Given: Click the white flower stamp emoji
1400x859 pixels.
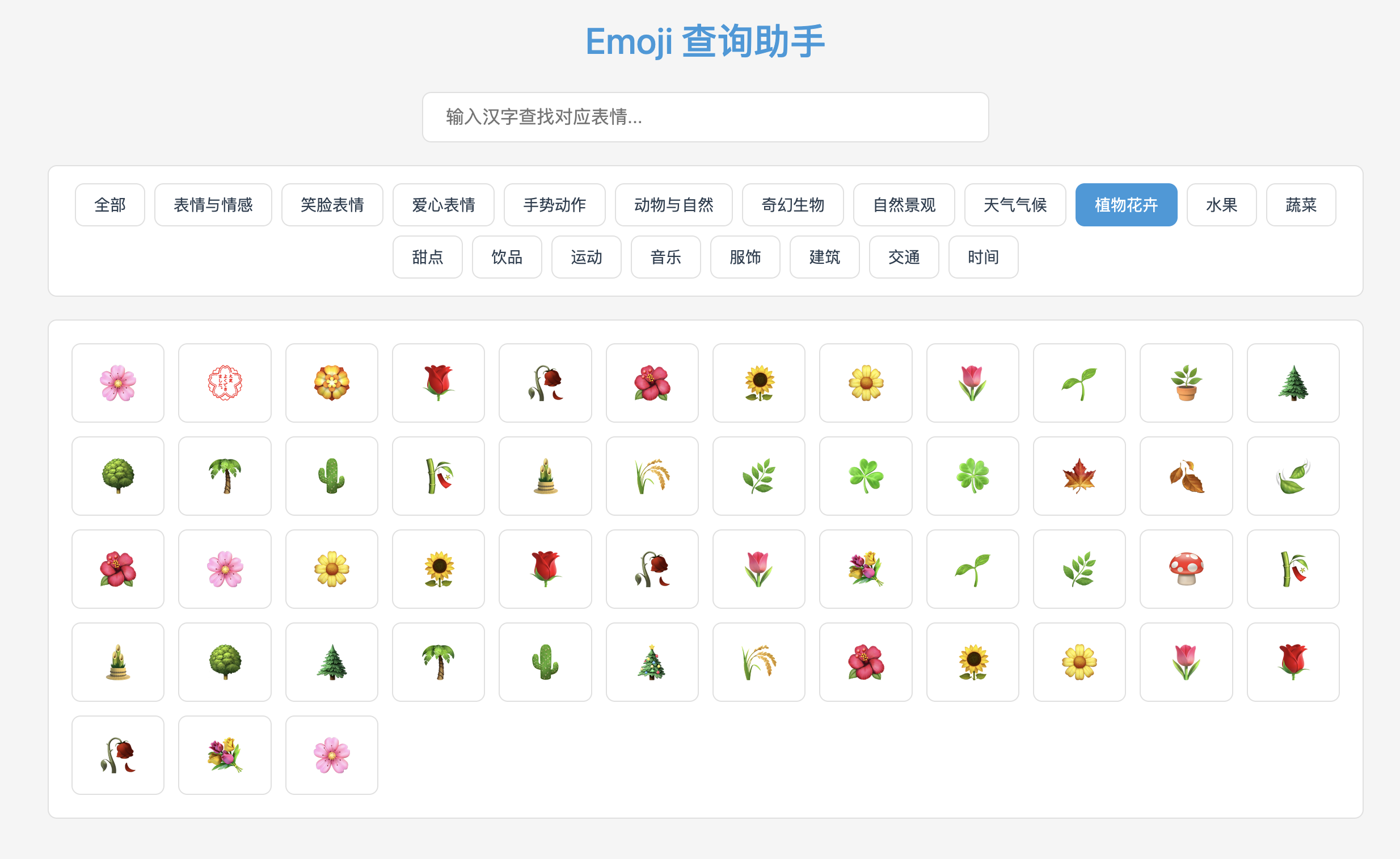Looking at the screenshot, I should [225, 383].
